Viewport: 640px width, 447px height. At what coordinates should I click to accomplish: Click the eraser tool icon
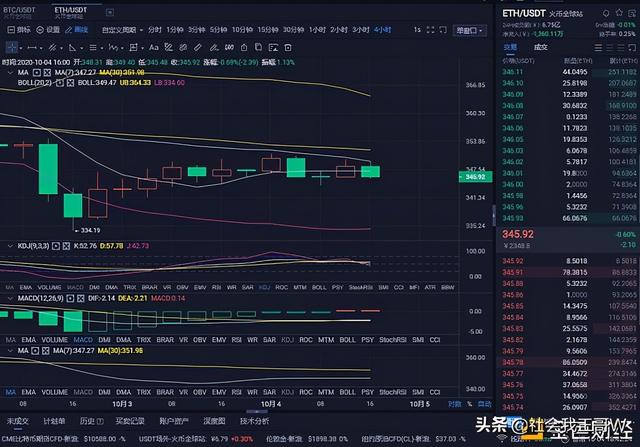(214, 48)
